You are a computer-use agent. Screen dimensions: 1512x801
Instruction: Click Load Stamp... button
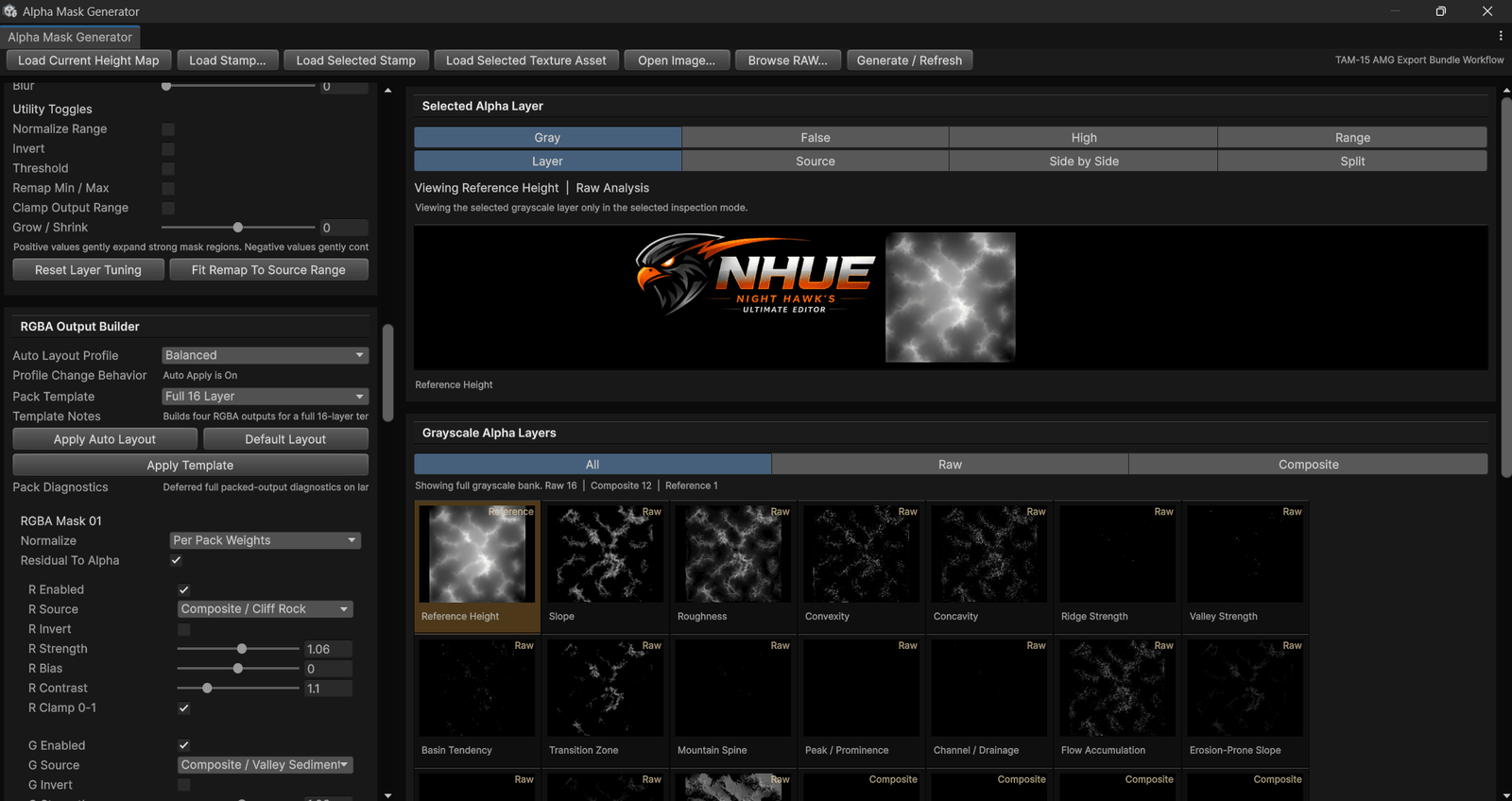[x=228, y=60]
